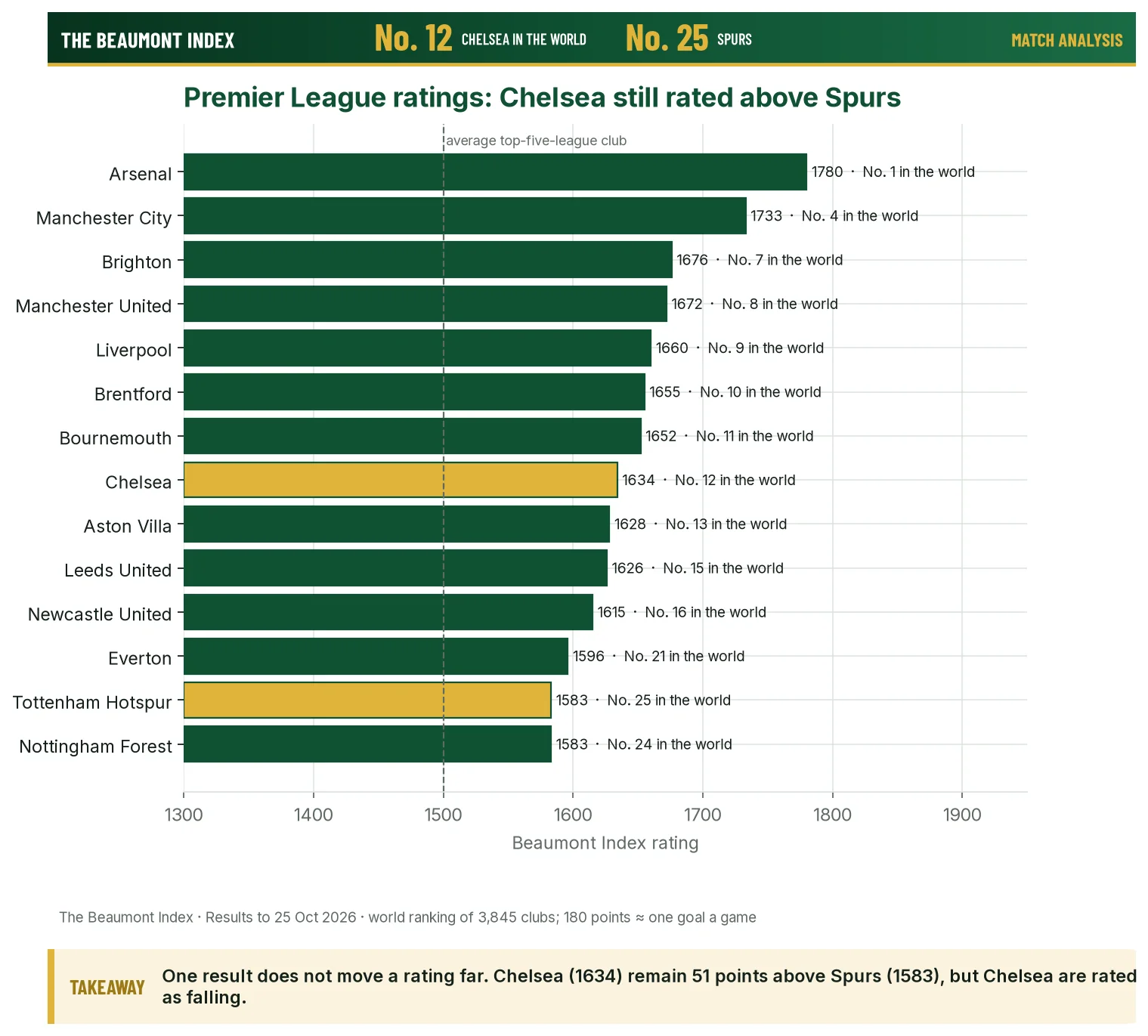Click the 1500 tick on the x-axis
The width and height of the screenshot is (1148, 1036).
[x=443, y=815]
